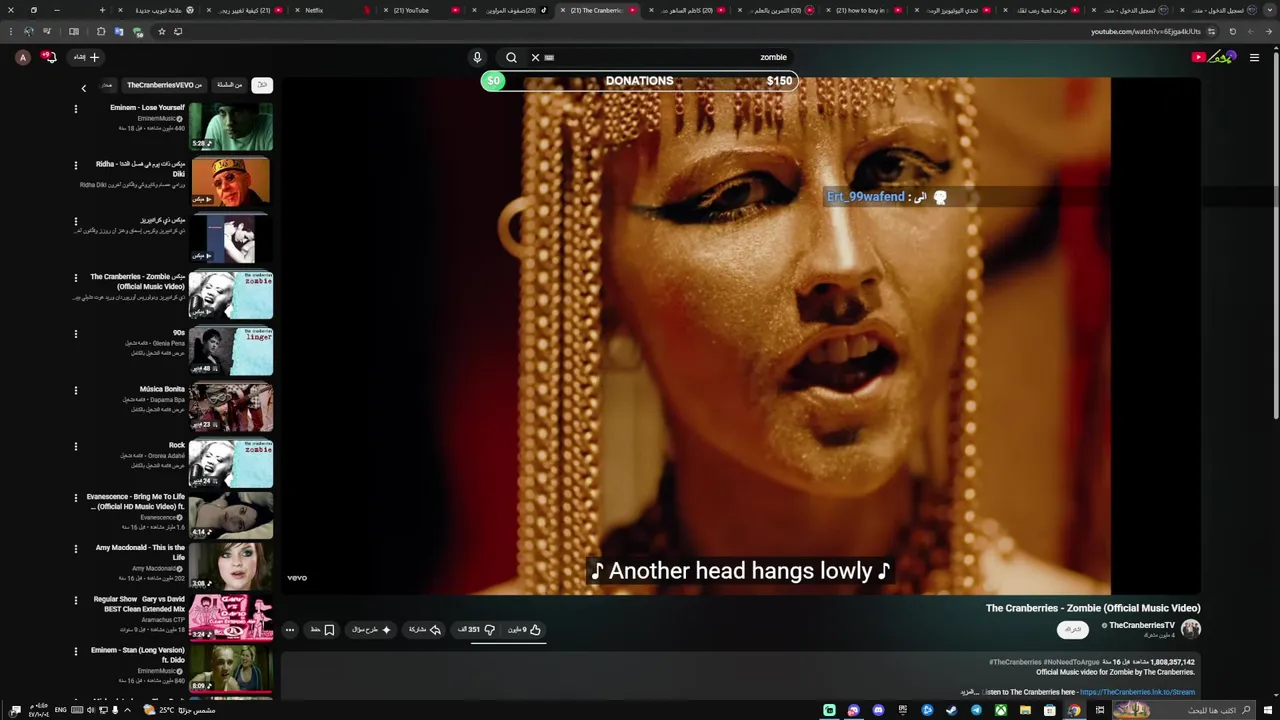Switch to 'how to buy in' browser tab
Image resolution: width=1280 pixels, height=720 pixels.
click(867, 10)
